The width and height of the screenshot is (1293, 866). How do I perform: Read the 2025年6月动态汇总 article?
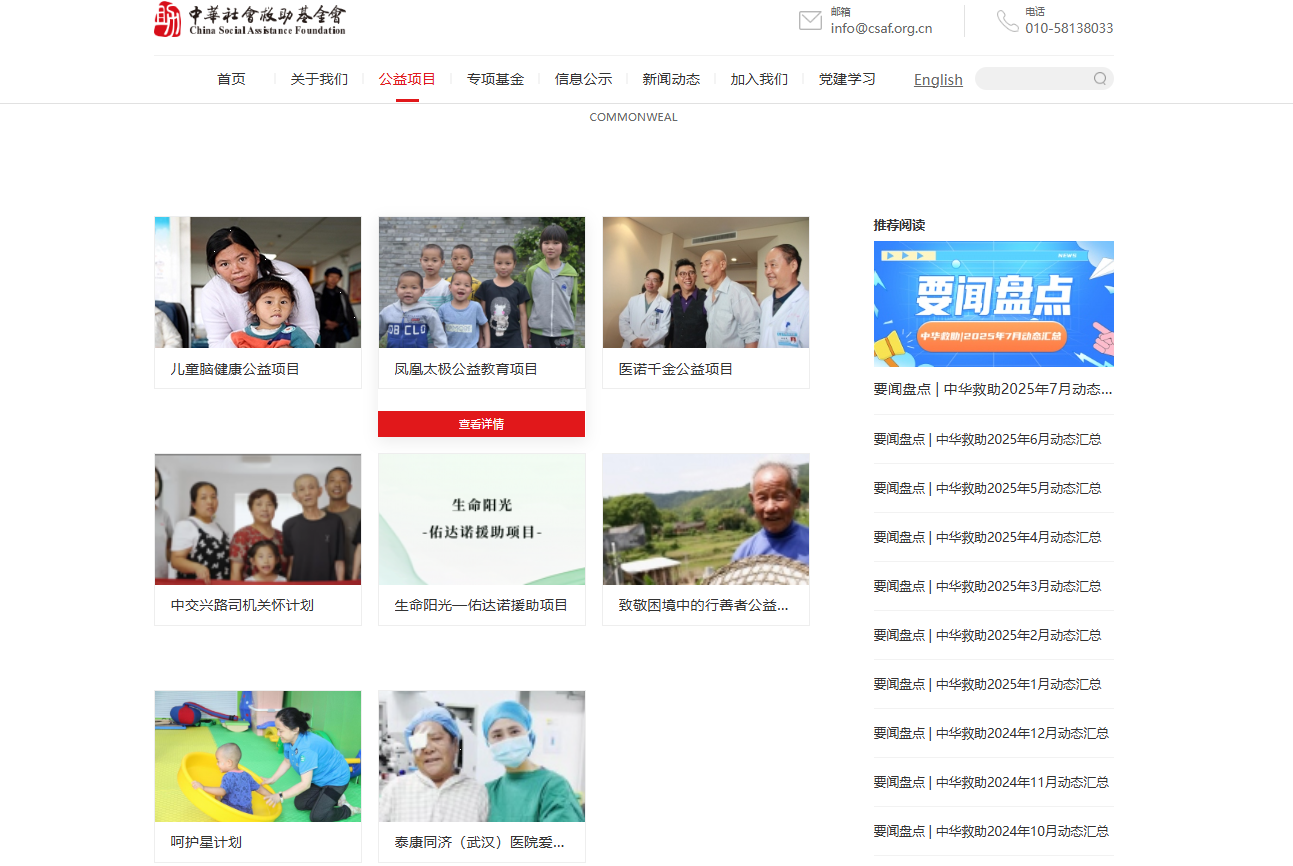pos(987,439)
